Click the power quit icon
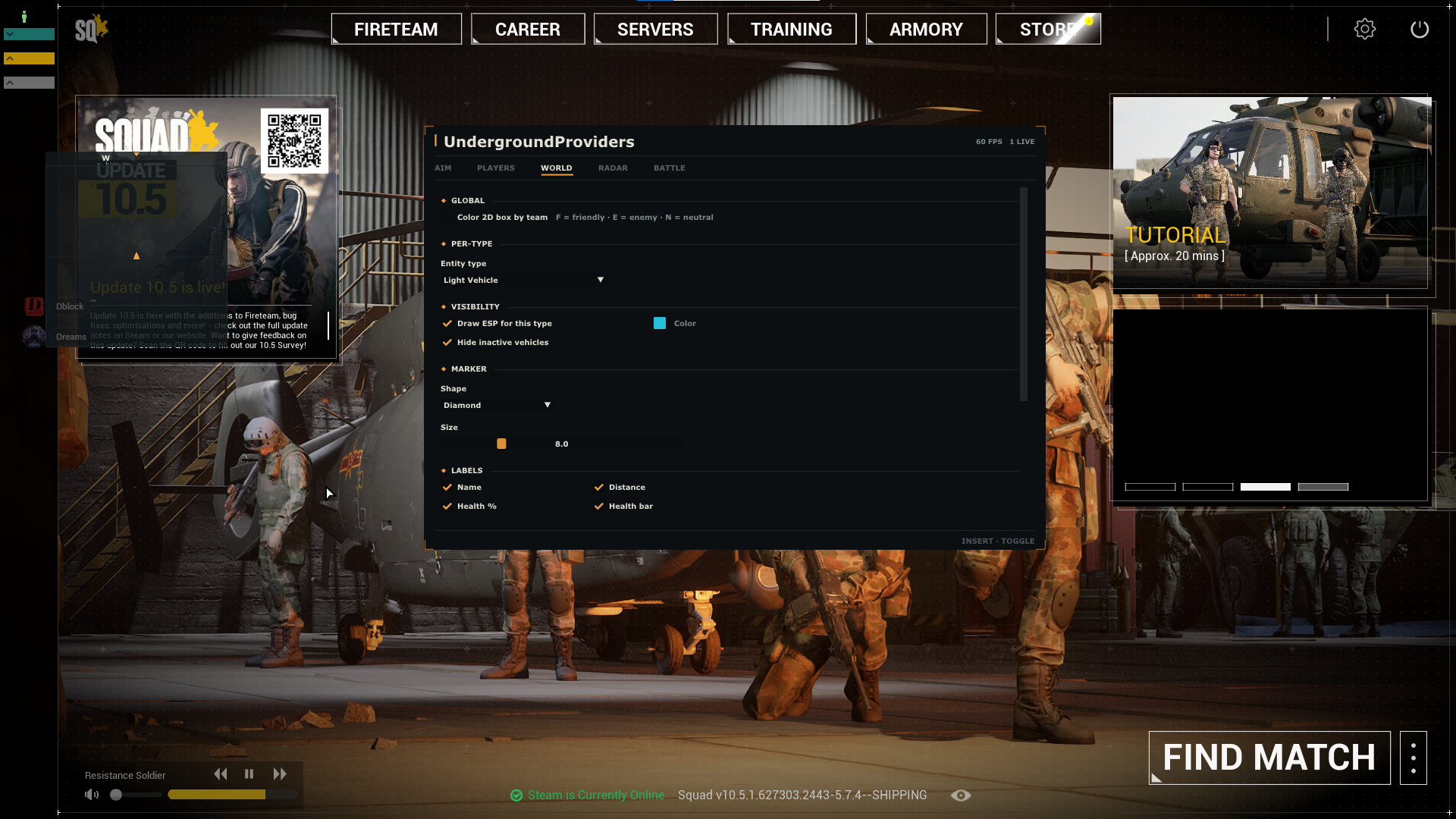Viewport: 1456px width, 819px height. (1420, 29)
